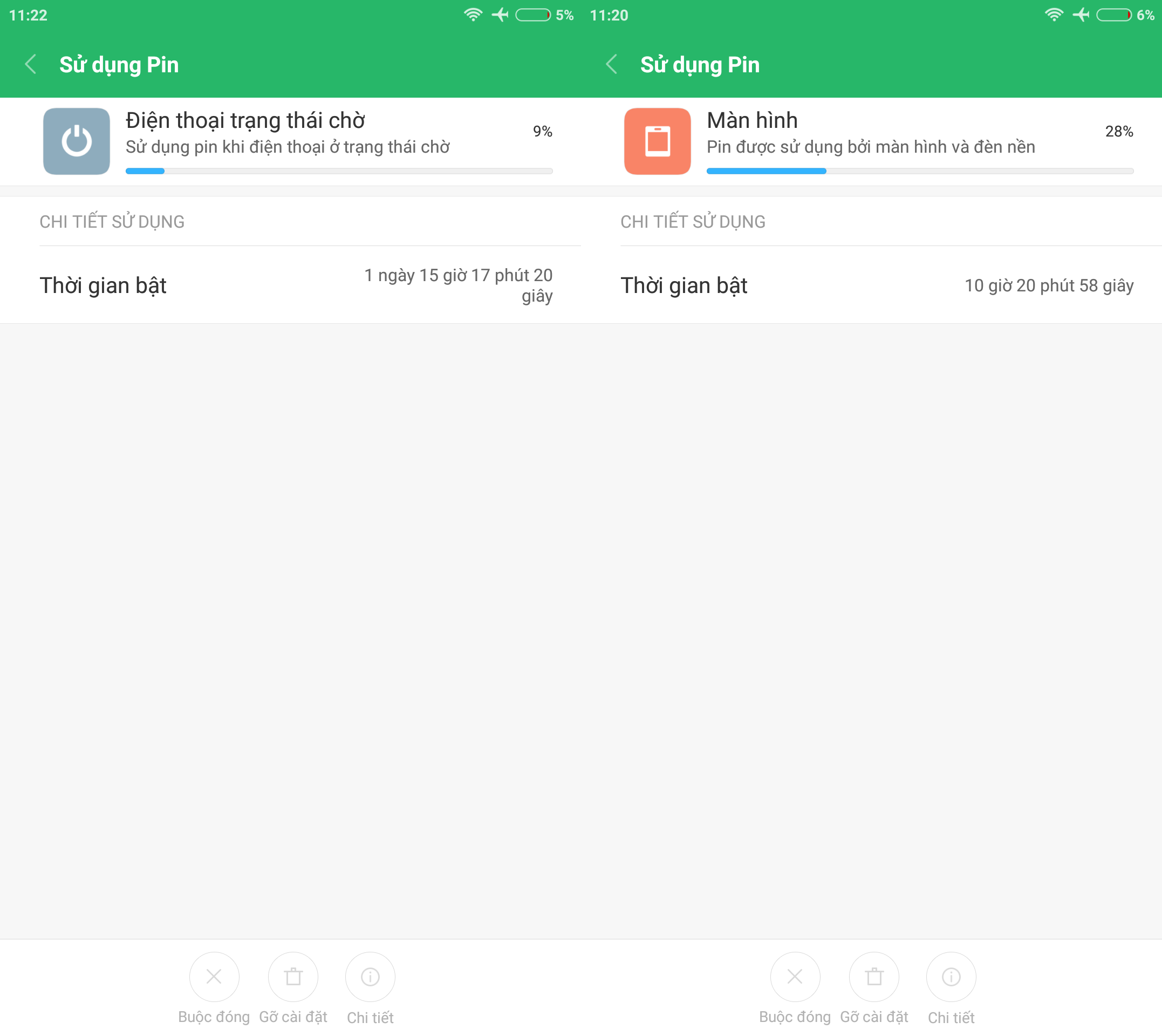Tap the 9% usage percentage
Image resolution: width=1162 pixels, height=1036 pixels.
(543, 132)
